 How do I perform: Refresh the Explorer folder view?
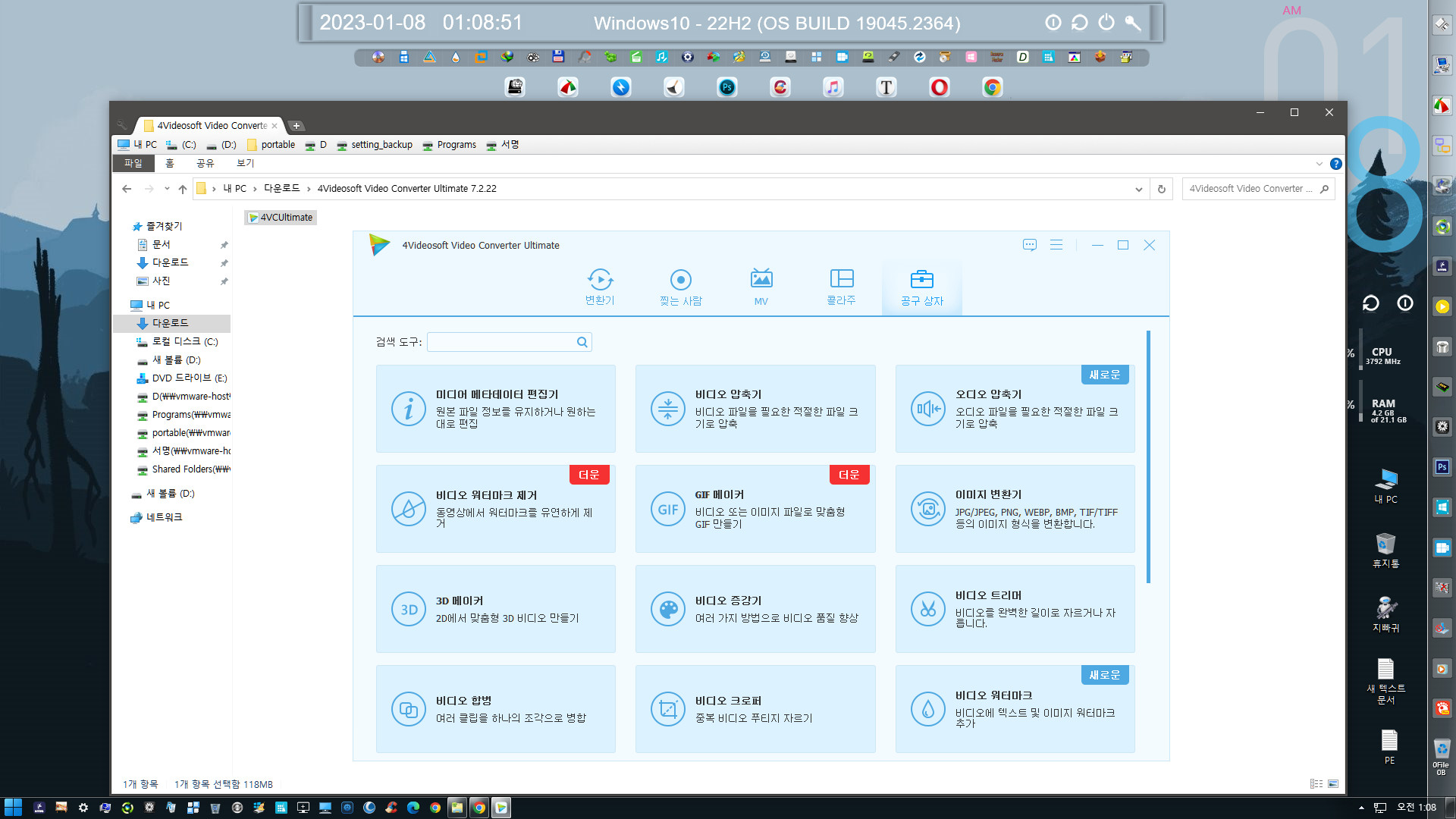coord(1161,189)
